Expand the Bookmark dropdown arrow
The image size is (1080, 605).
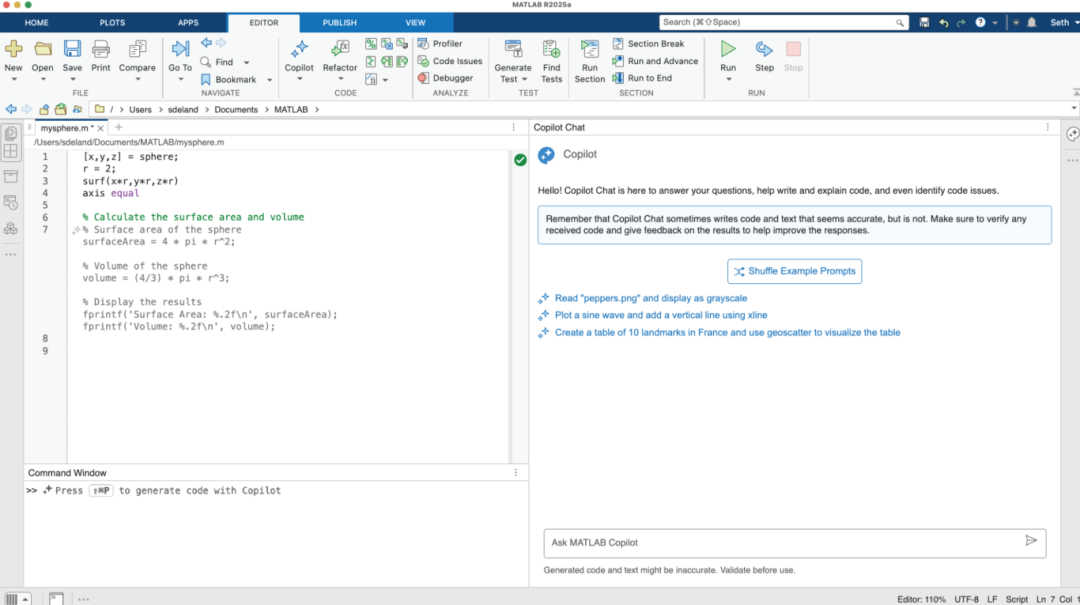click(269, 80)
